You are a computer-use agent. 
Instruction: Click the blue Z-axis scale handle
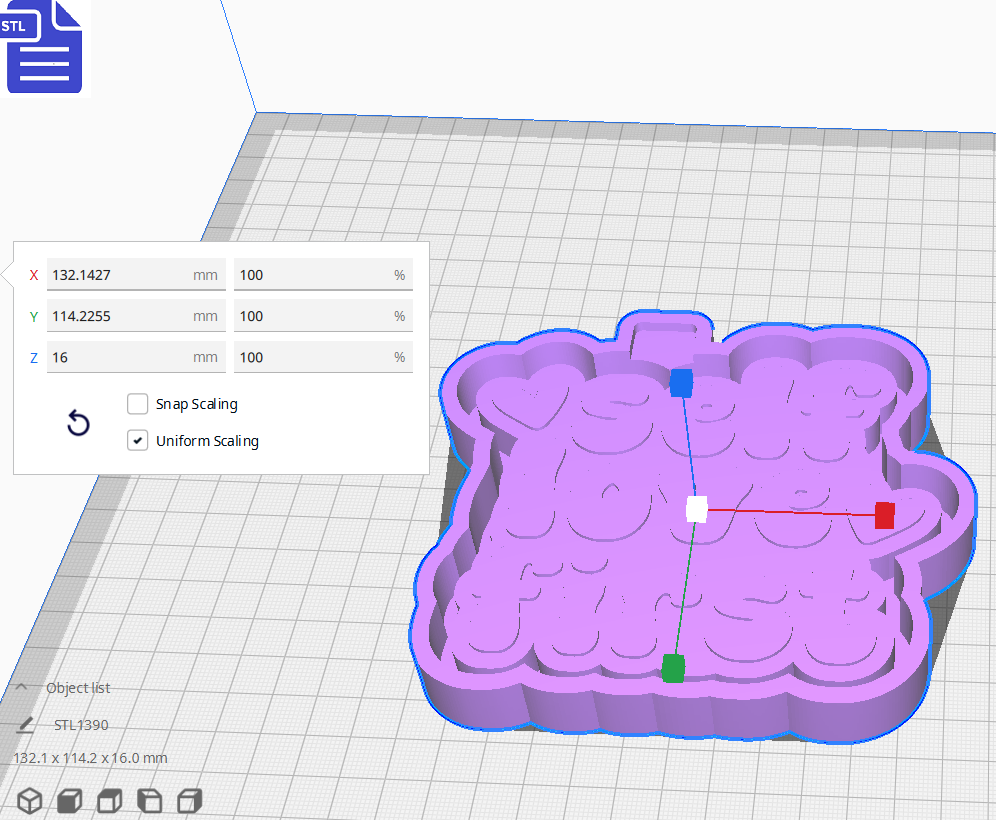point(682,383)
